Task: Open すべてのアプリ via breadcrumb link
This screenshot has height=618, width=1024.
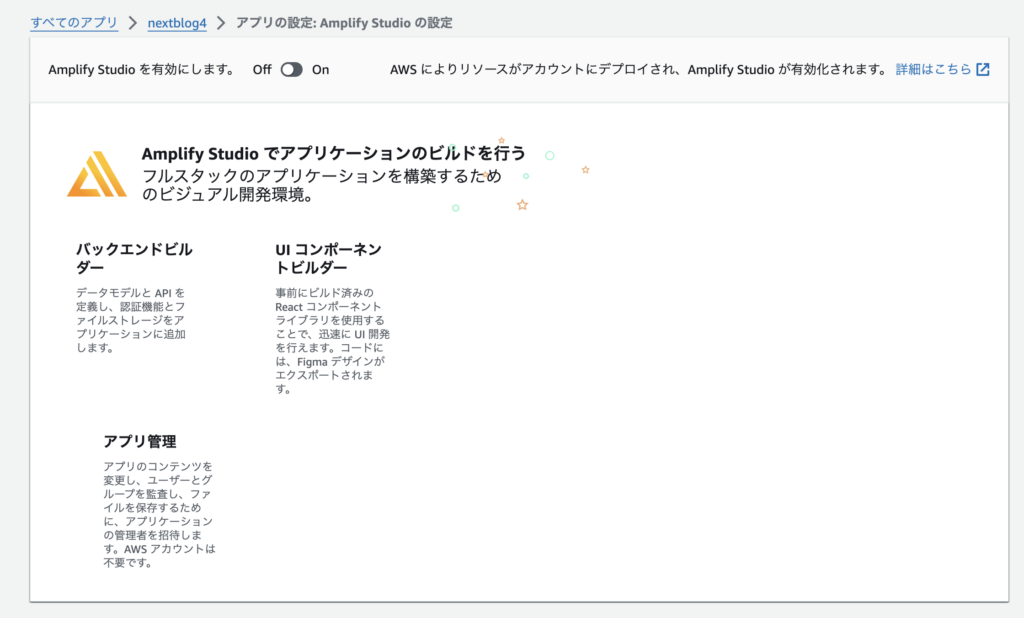Action: pyautogui.click(x=73, y=22)
